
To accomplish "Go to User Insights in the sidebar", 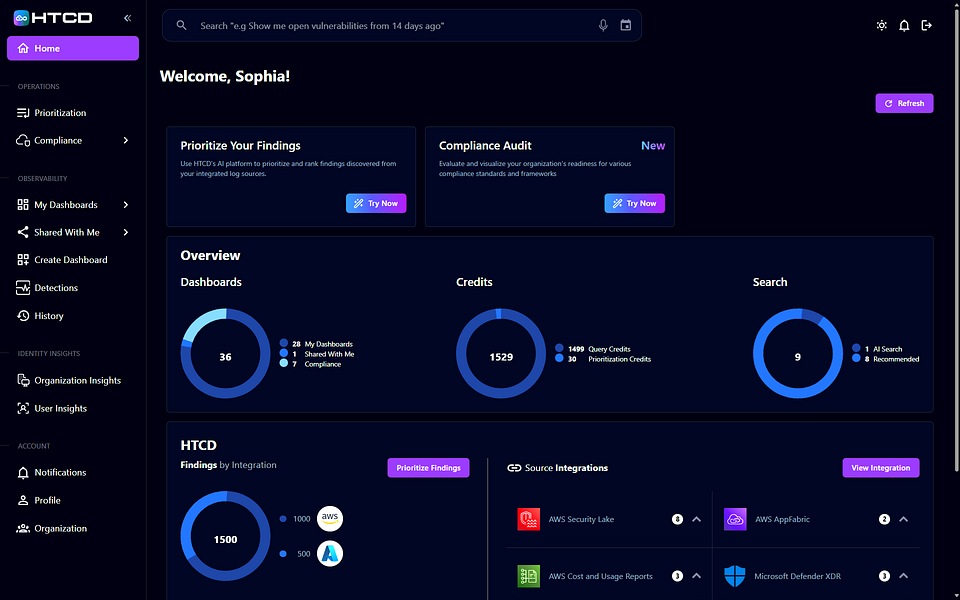I will point(58,408).
